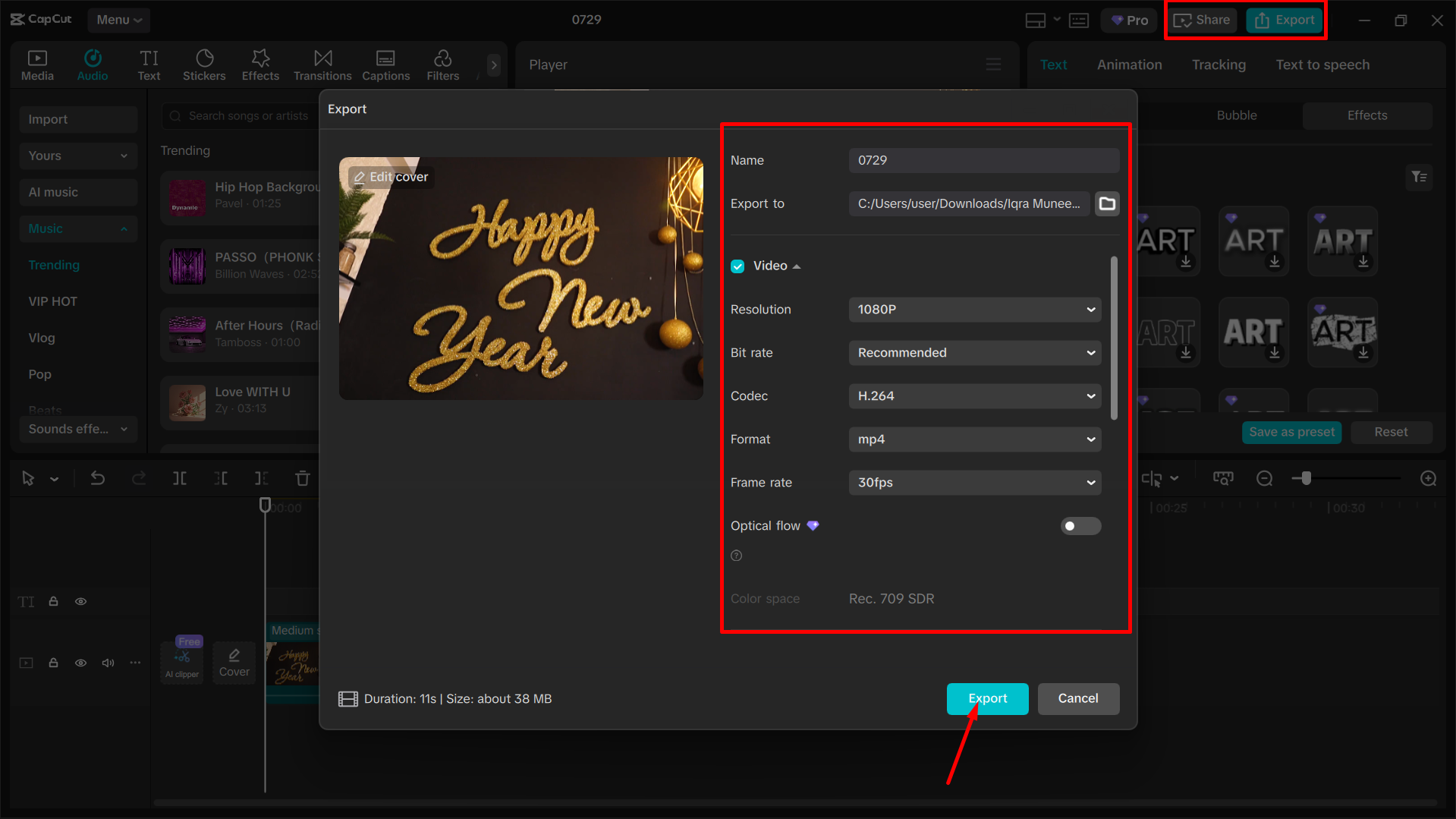Click the Pro upgrade button

1130,20
